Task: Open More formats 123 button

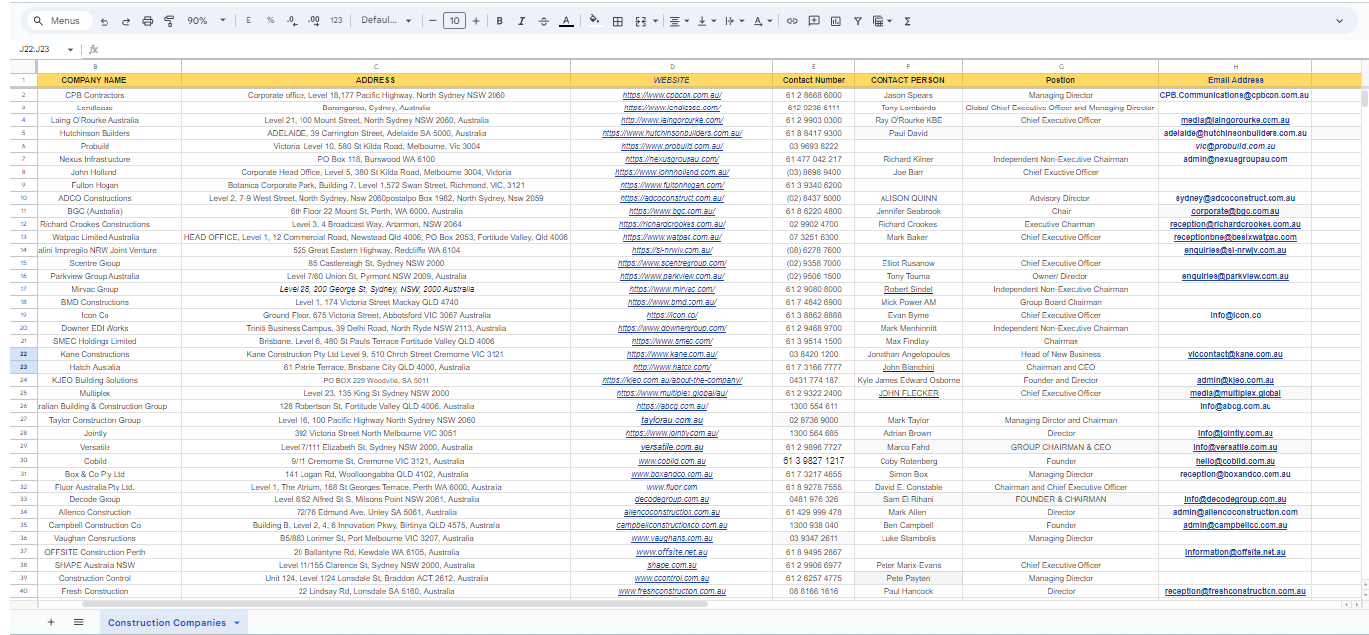Action: pyautogui.click(x=336, y=20)
